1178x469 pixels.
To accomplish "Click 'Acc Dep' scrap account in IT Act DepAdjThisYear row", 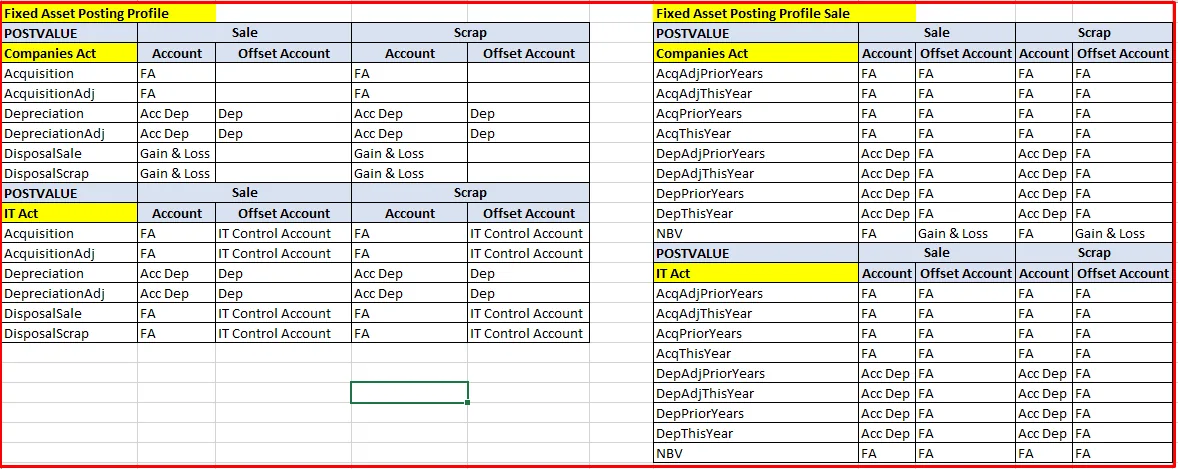I will click(x=1042, y=394).
